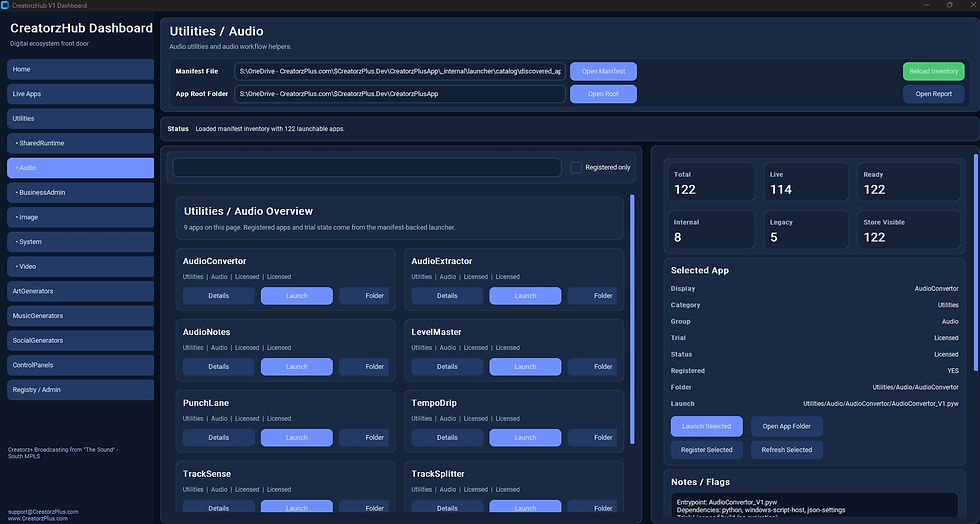Open Details for LevelMaster

tap(447, 366)
